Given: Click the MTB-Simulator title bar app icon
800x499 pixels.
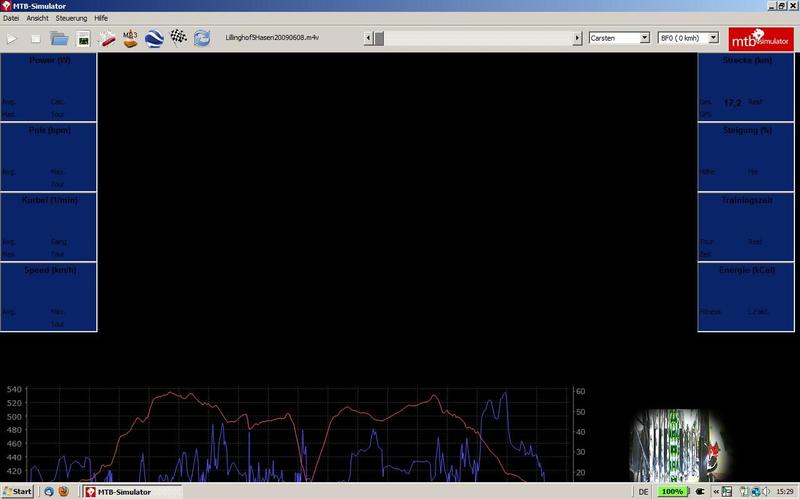Looking at the screenshot, I should pyautogui.click(x=6, y=6).
